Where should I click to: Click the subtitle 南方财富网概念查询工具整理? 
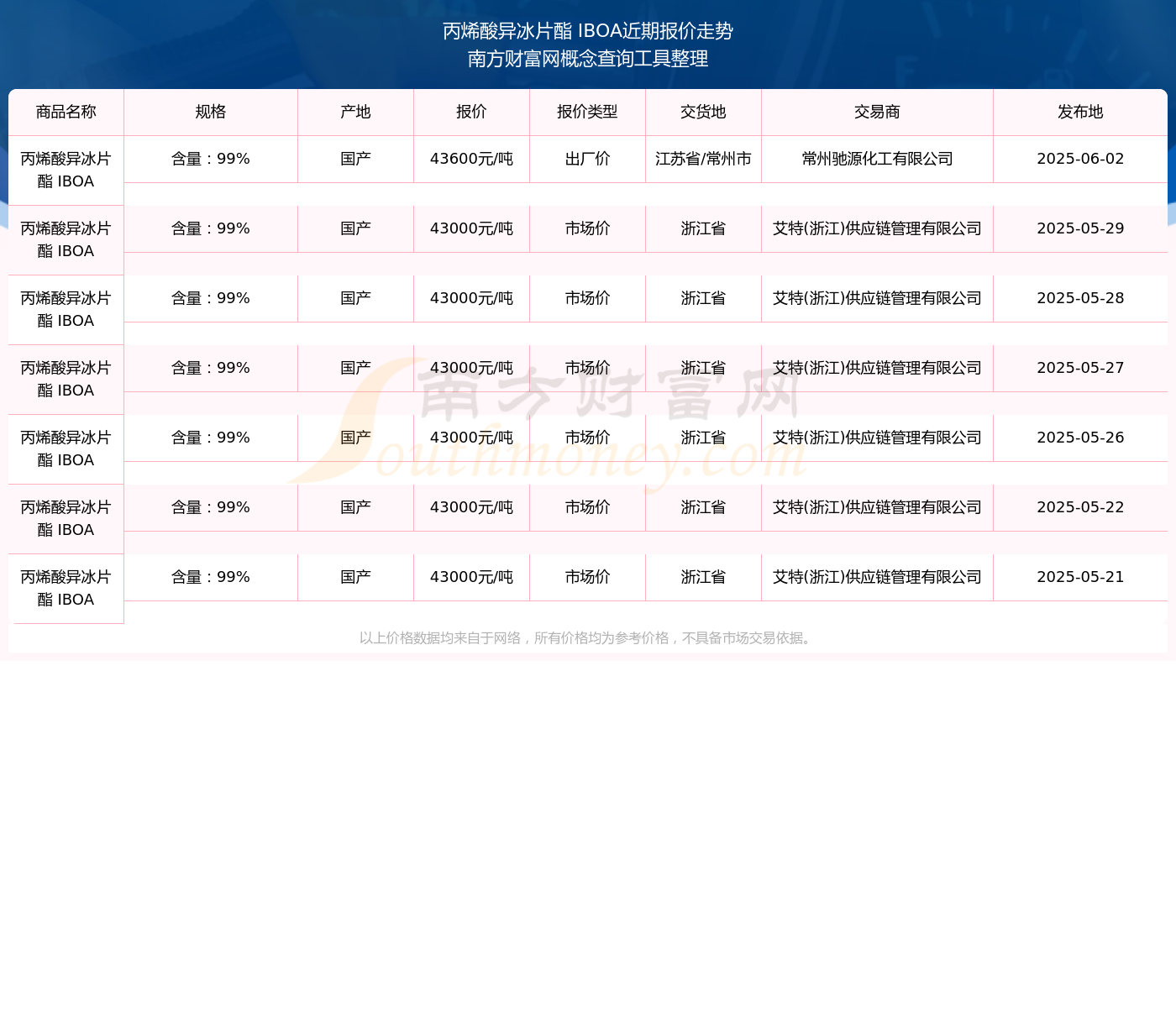pos(588,59)
